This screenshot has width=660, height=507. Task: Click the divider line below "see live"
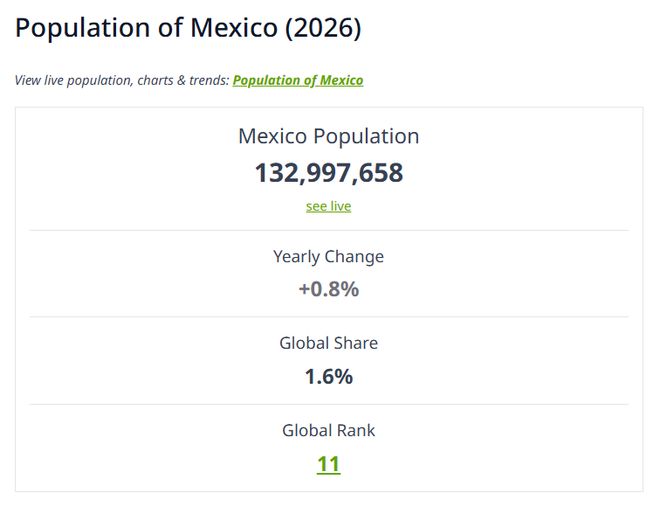point(328,230)
